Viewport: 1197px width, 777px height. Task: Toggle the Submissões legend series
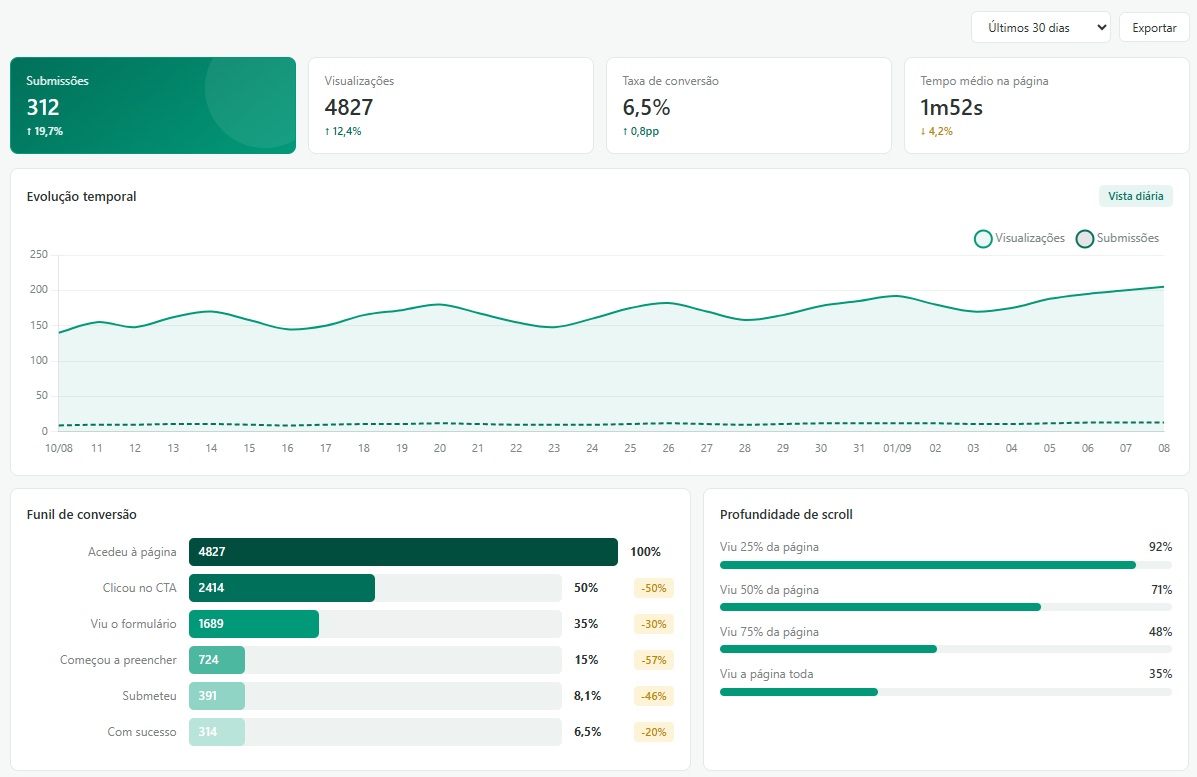point(1117,238)
